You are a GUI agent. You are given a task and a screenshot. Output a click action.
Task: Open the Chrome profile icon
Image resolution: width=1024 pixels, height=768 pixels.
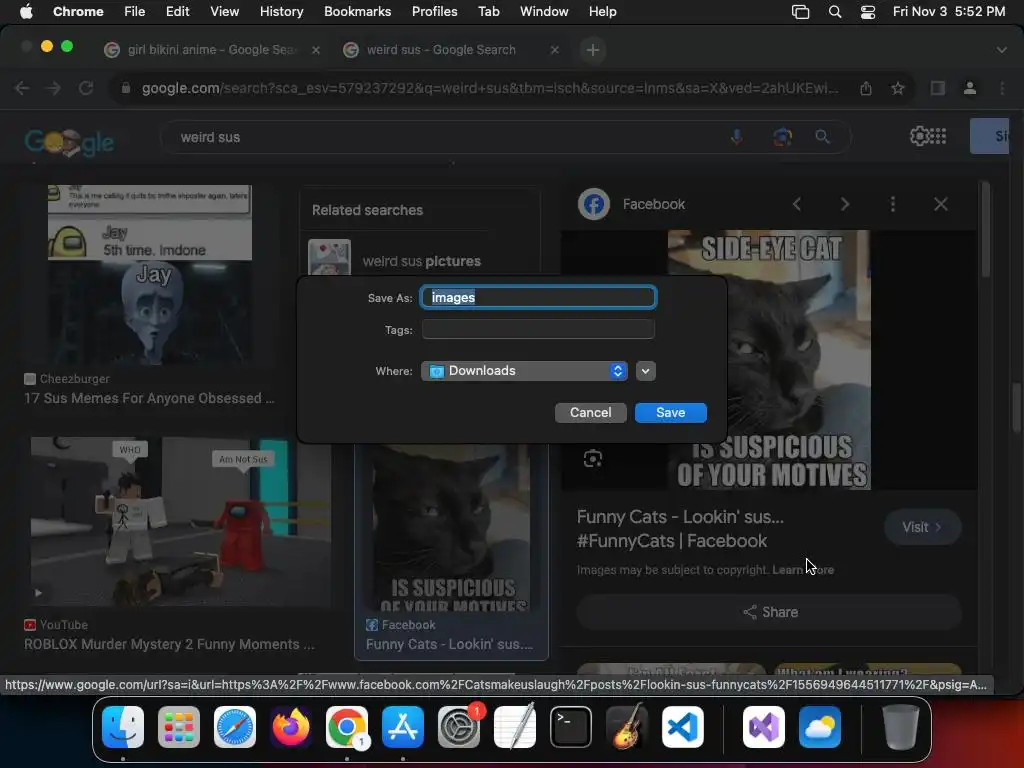pyautogui.click(x=970, y=88)
